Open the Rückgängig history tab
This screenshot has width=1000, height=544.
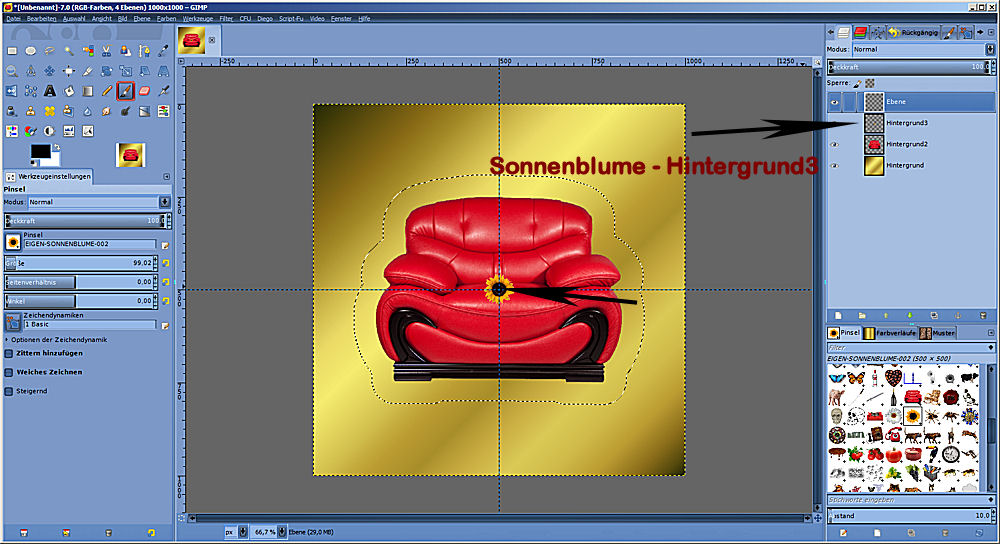(x=913, y=32)
